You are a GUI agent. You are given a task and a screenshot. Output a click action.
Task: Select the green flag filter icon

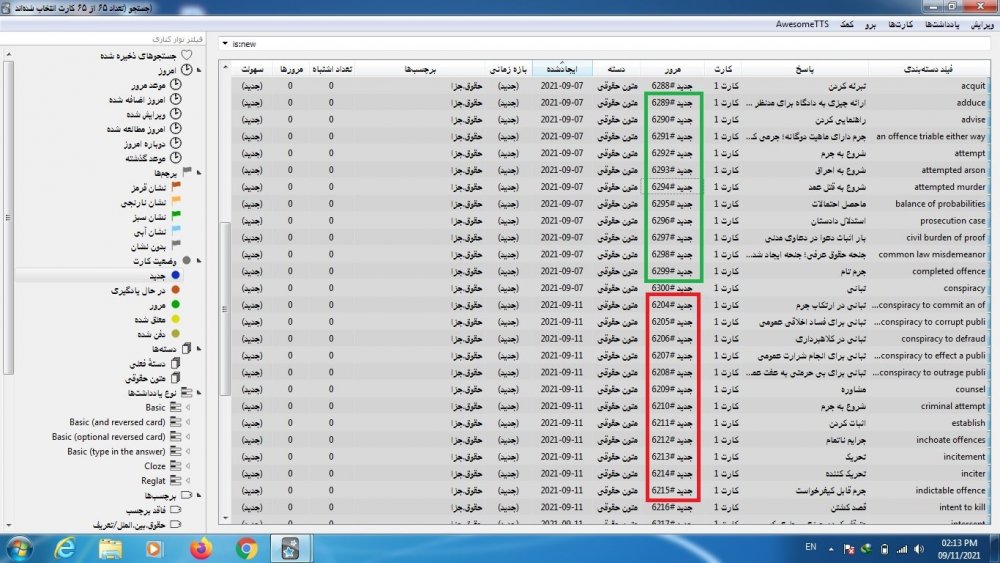[176, 217]
